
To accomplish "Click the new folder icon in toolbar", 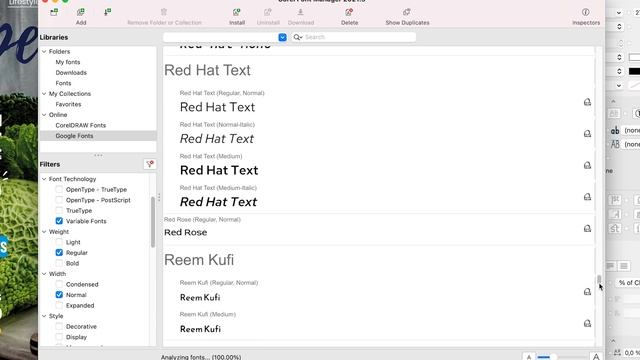I will pyautogui.click(x=54, y=12).
